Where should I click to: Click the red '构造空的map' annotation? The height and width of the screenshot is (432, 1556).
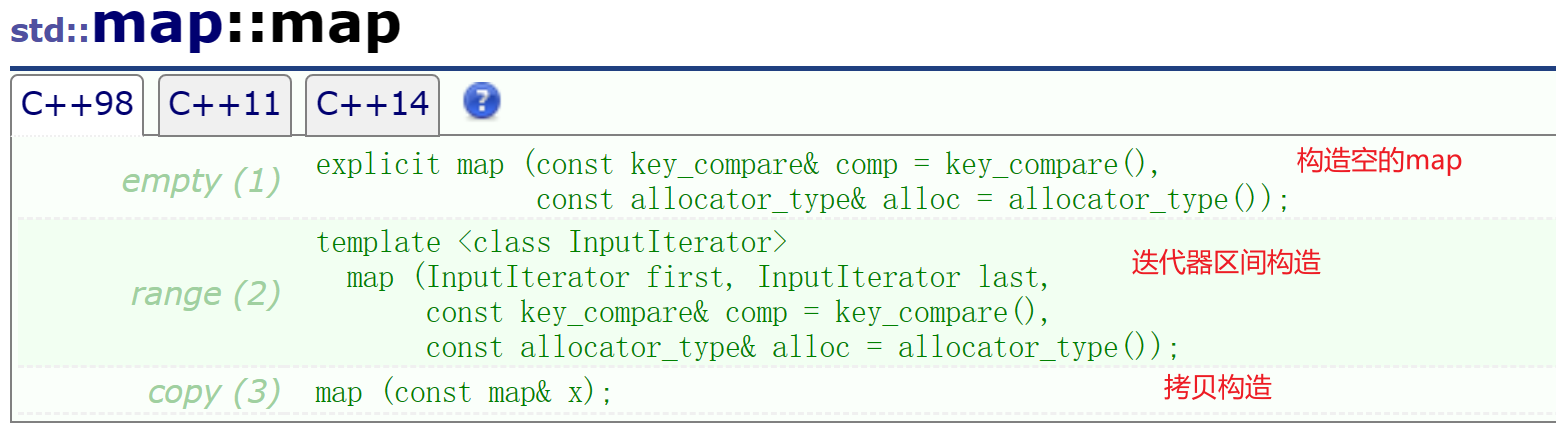click(x=1379, y=160)
